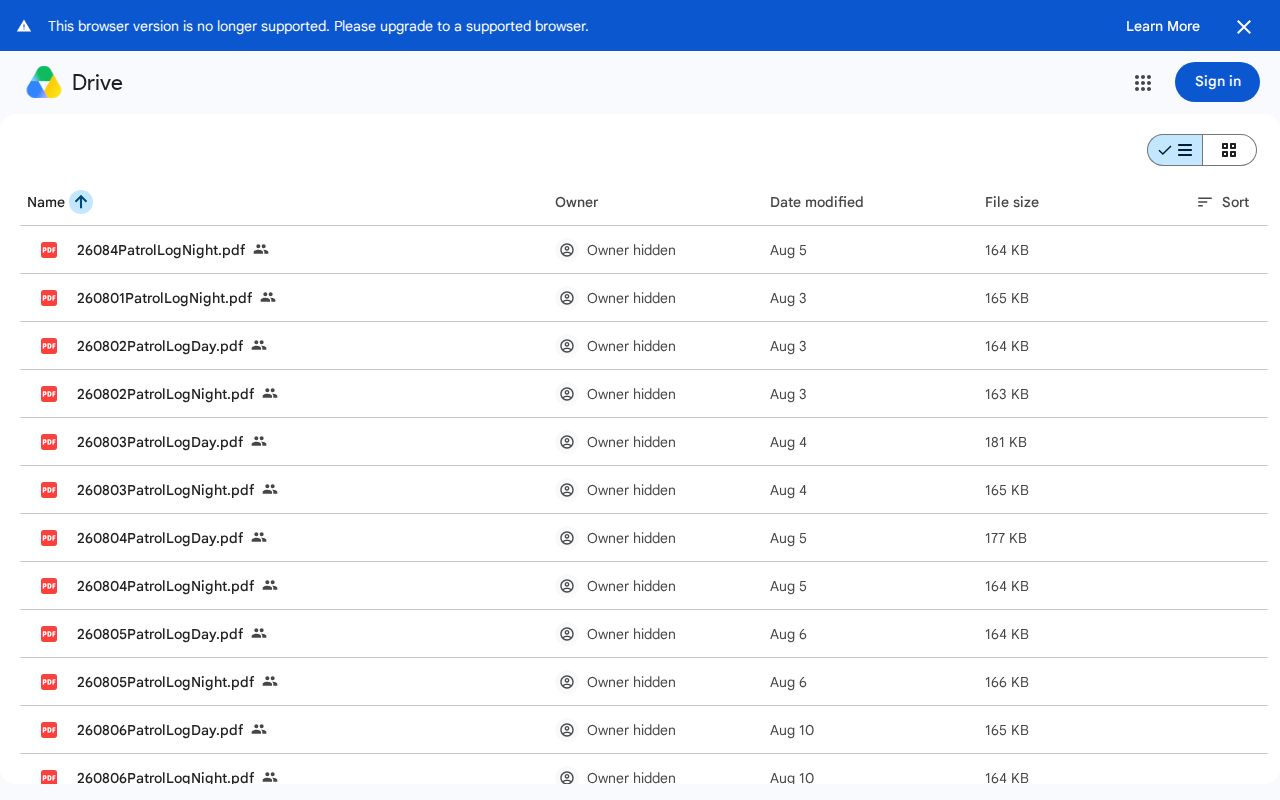
Task: Dismiss the unsupported browser banner
Action: [x=1244, y=27]
